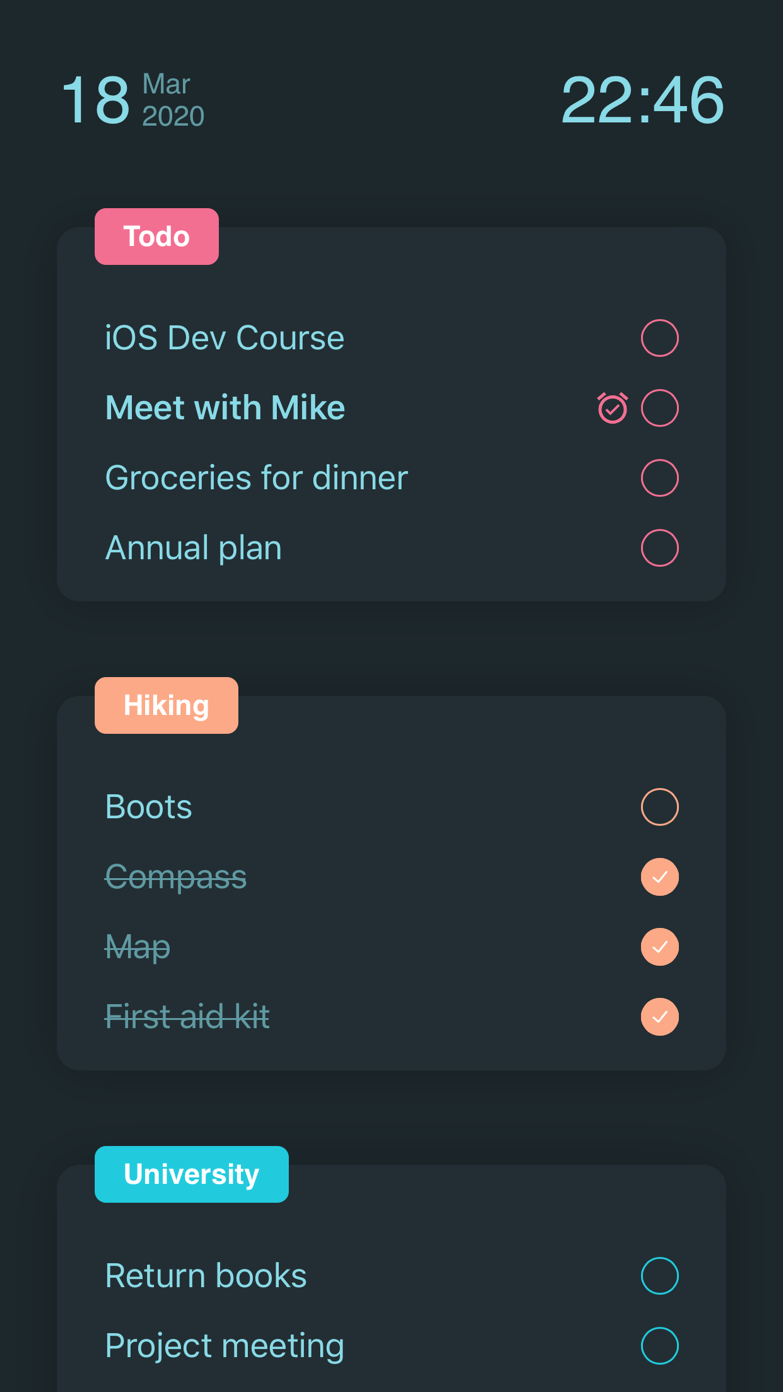This screenshot has width=783, height=1392.
Task: Check the Boots item circle
Action: 660,807
